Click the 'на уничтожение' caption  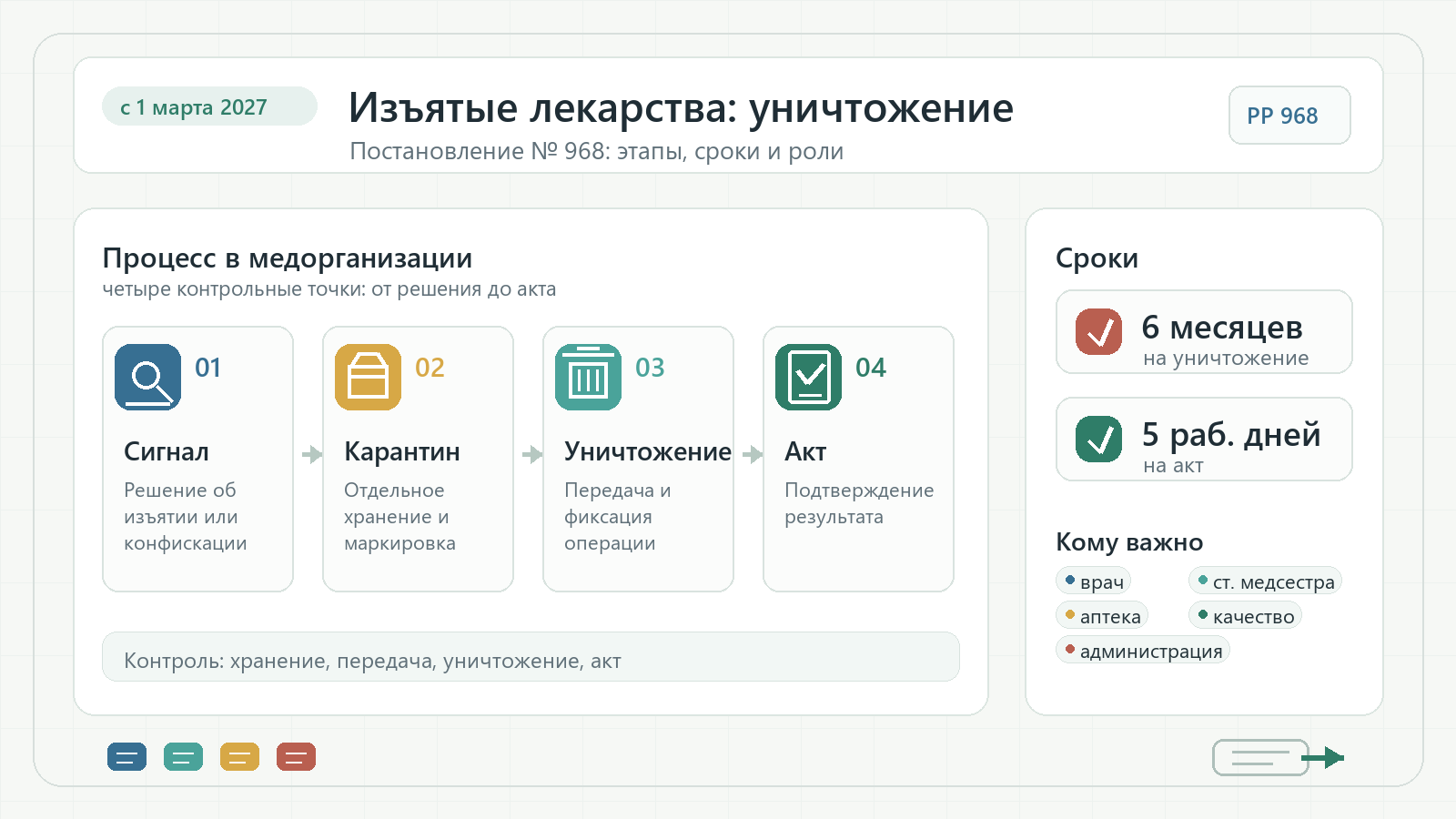point(1226,359)
